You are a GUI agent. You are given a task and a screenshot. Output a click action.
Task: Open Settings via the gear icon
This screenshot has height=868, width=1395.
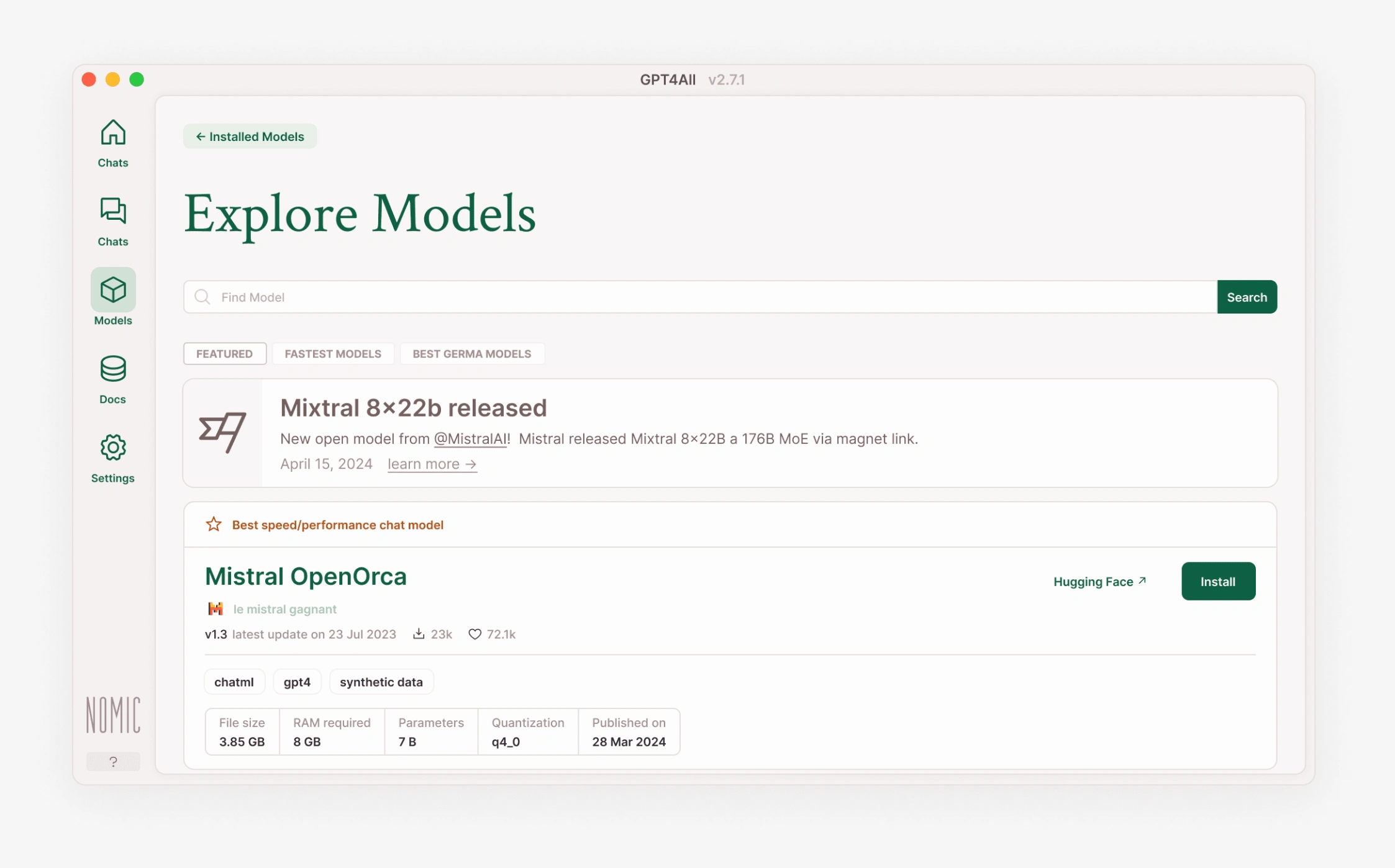[113, 448]
